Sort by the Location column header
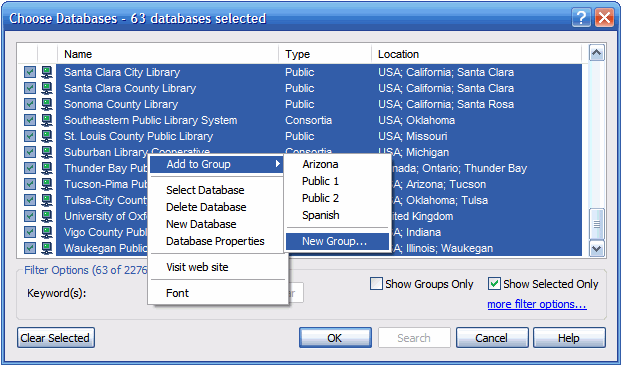 coord(476,54)
